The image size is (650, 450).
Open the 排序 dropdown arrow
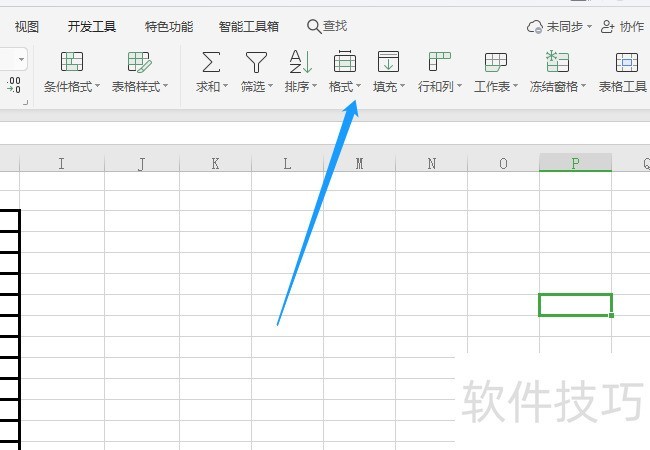pos(314,86)
